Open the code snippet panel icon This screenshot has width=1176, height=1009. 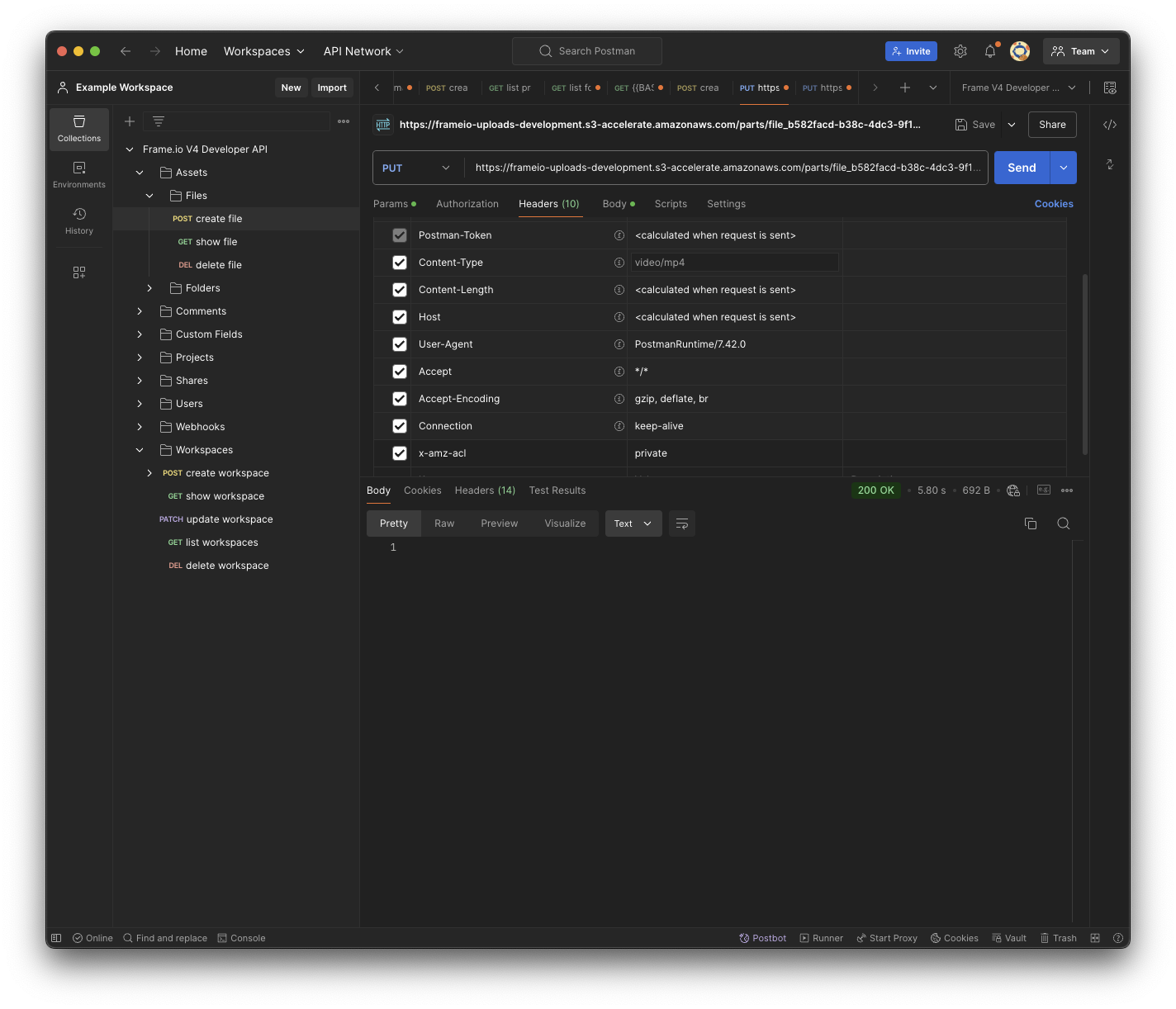pos(1110,125)
